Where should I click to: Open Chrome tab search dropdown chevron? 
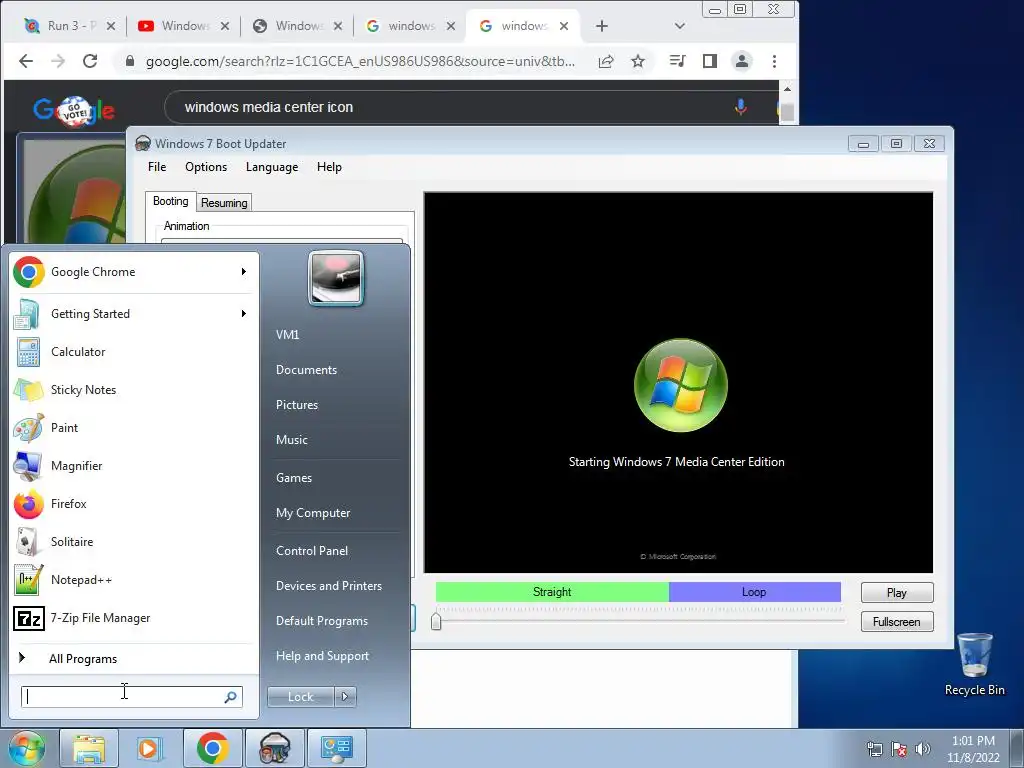tap(680, 26)
